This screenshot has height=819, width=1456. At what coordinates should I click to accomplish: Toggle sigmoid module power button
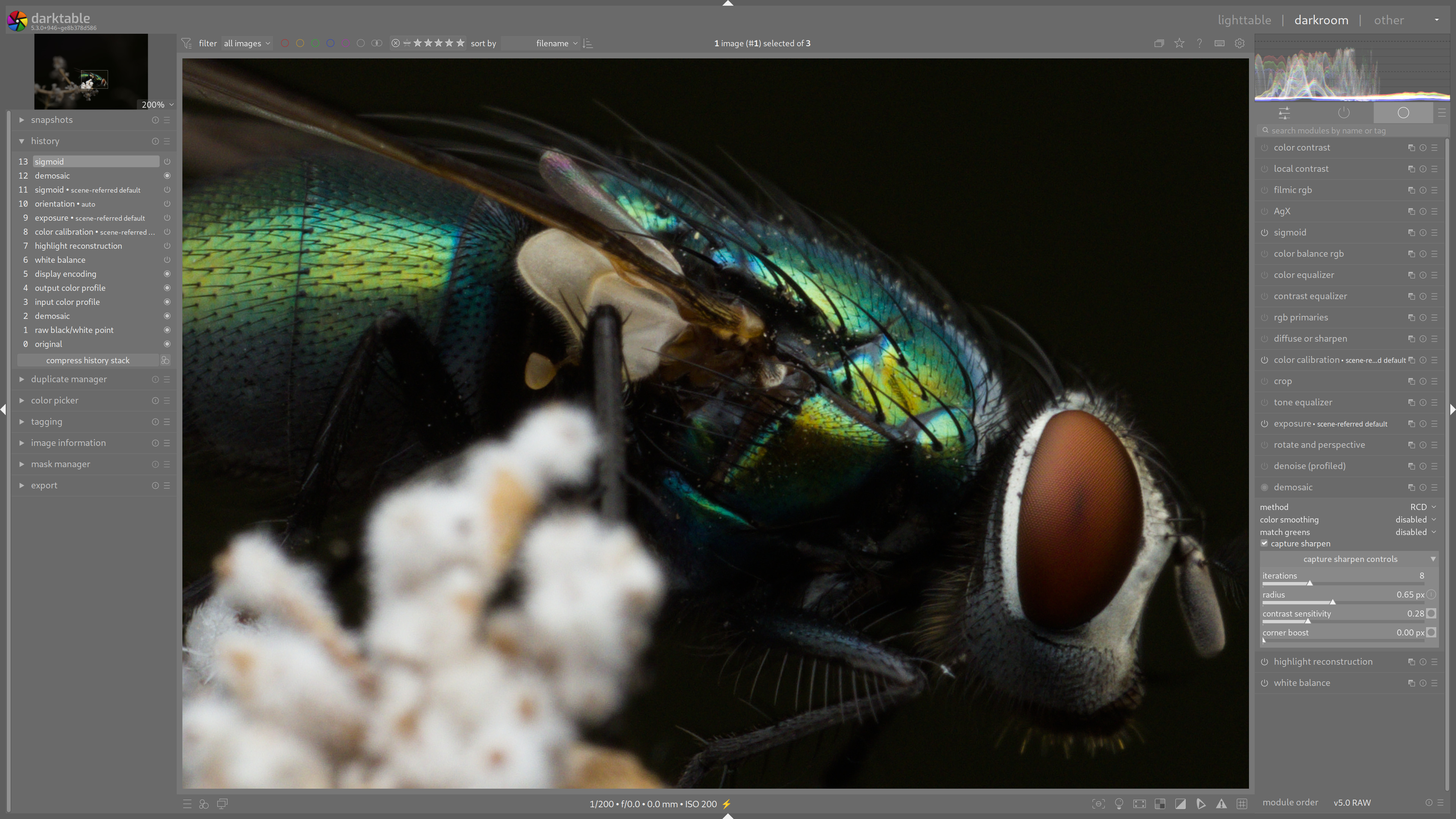(x=1265, y=232)
